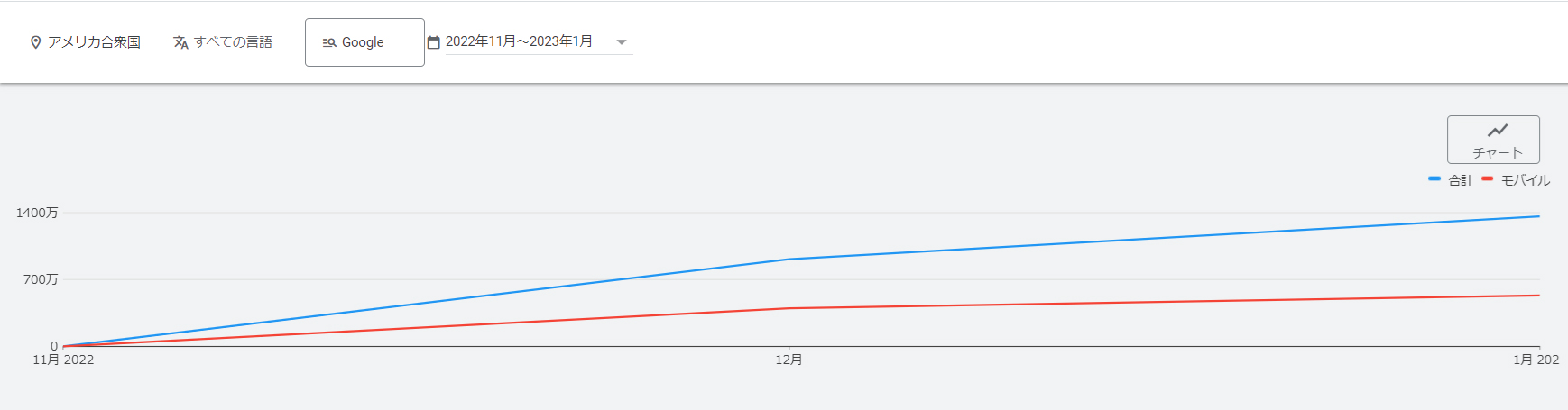Screen dimensions: 1568x410
Task: Click the search network icon beside Google
Action: (x=329, y=42)
